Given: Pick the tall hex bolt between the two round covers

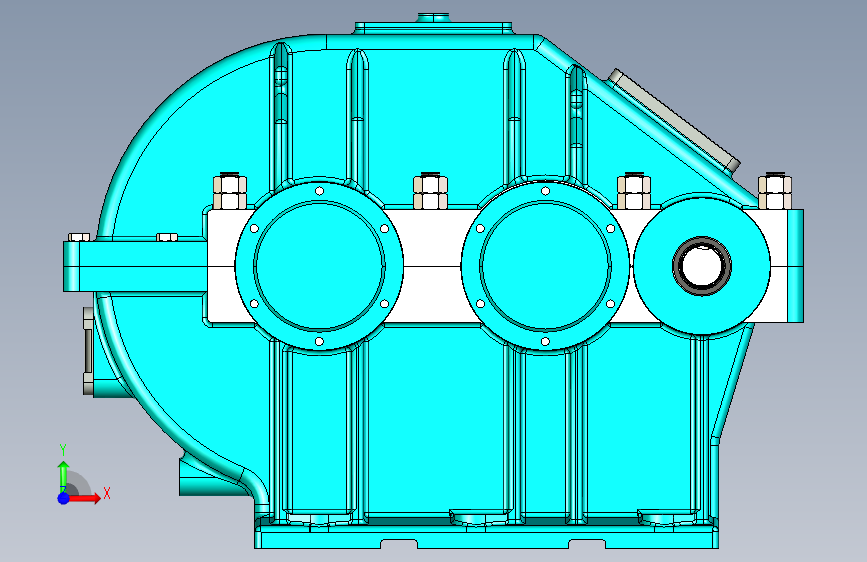Looking at the screenshot, I should 430,191.
